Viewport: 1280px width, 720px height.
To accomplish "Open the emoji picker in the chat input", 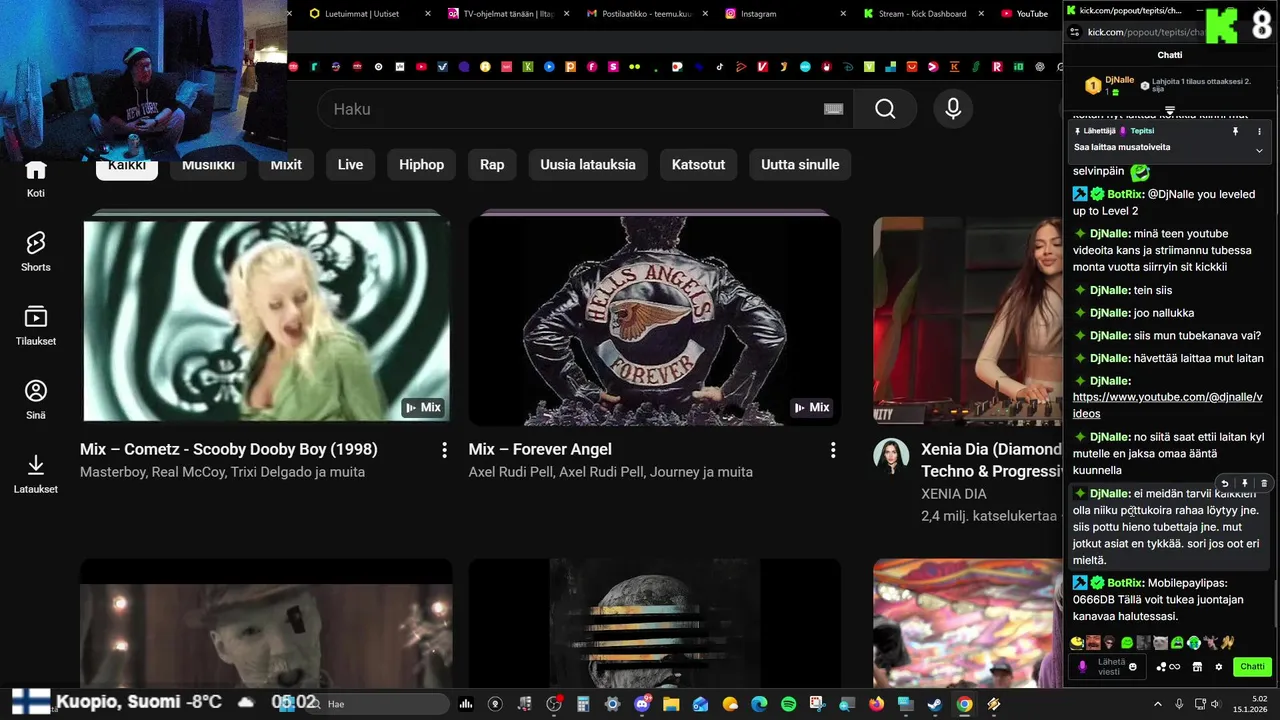I will tap(1133, 667).
